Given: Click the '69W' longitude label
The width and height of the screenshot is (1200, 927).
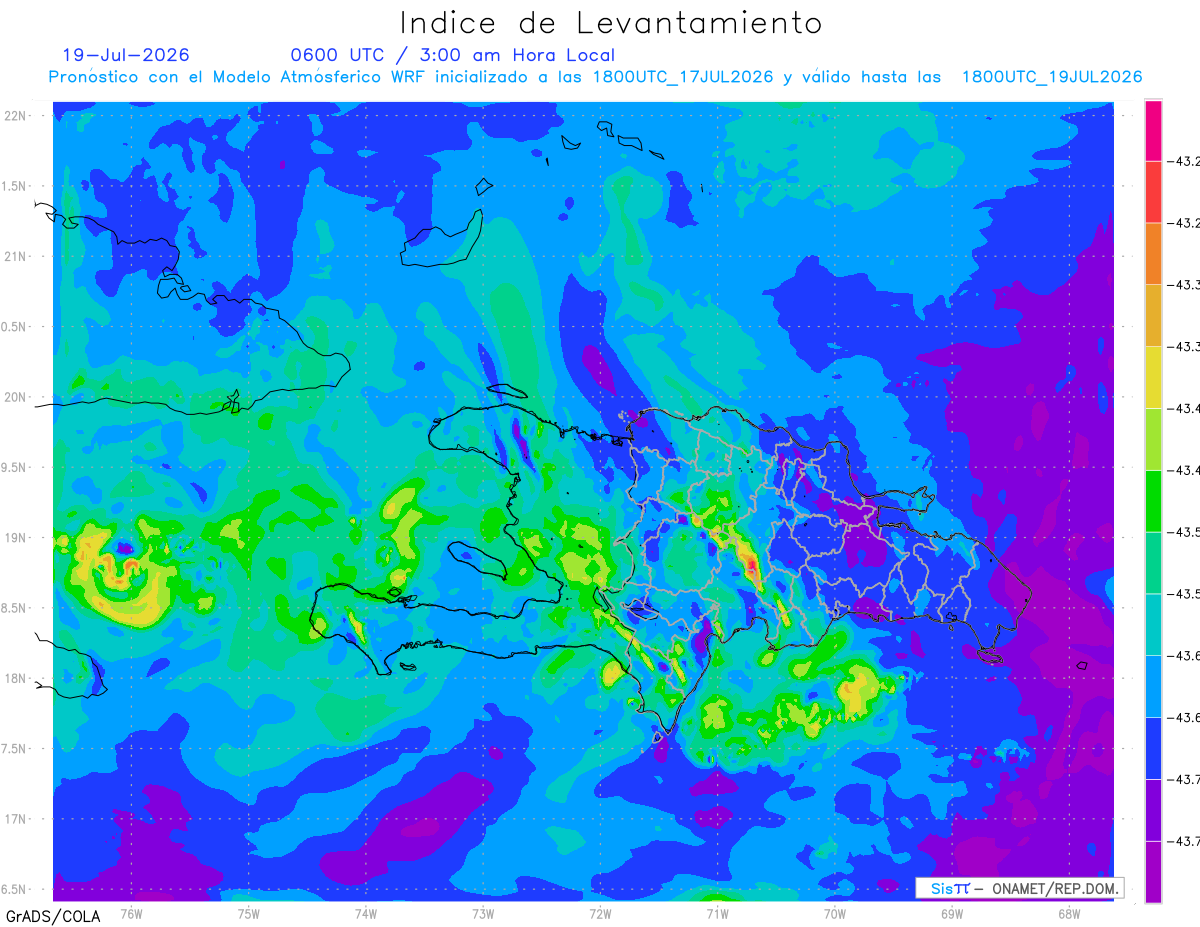Looking at the screenshot, I should tap(952, 914).
